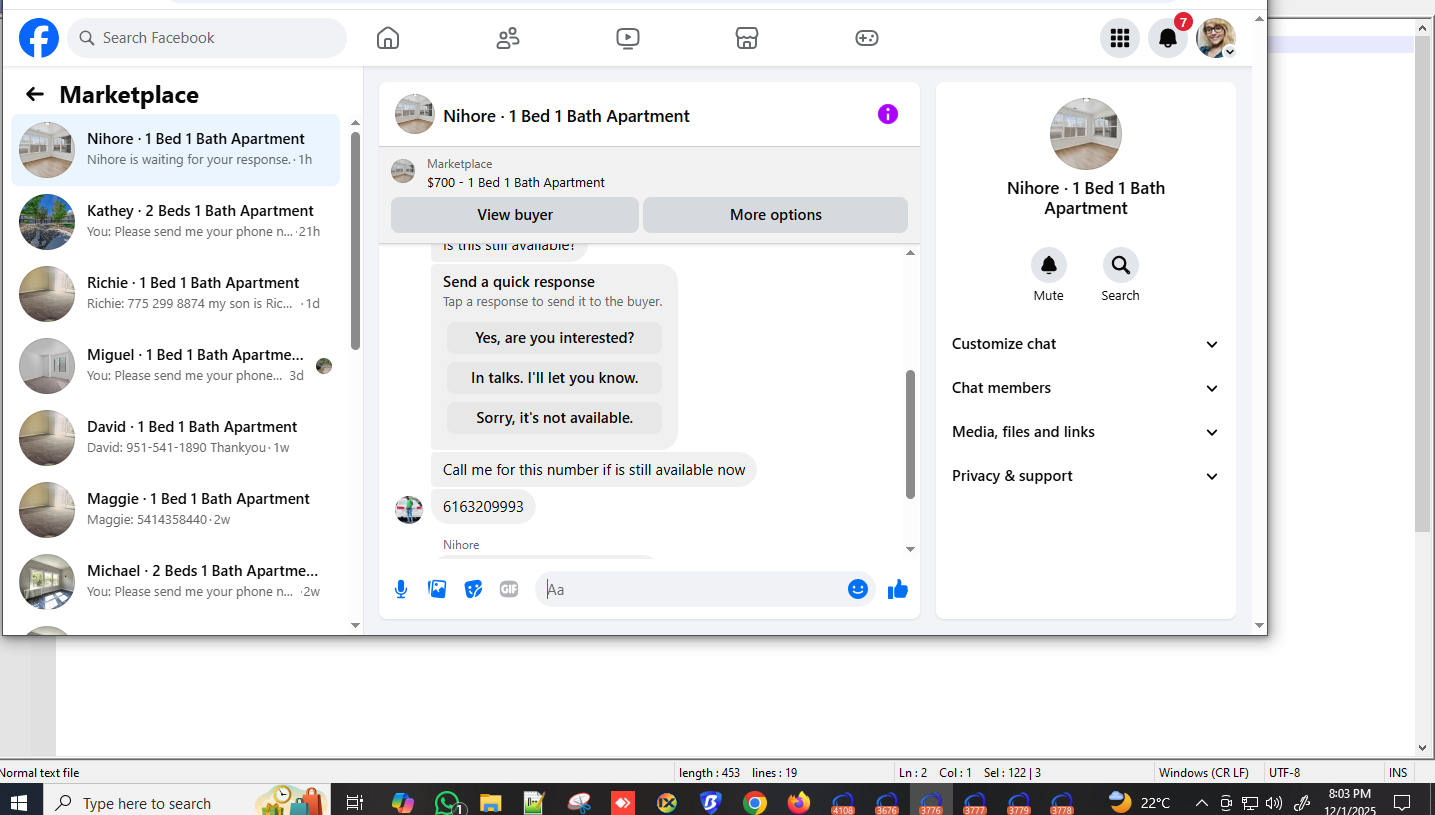Click the Facebook logo icon
The width and height of the screenshot is (1435, 815).
pos(39,38)
